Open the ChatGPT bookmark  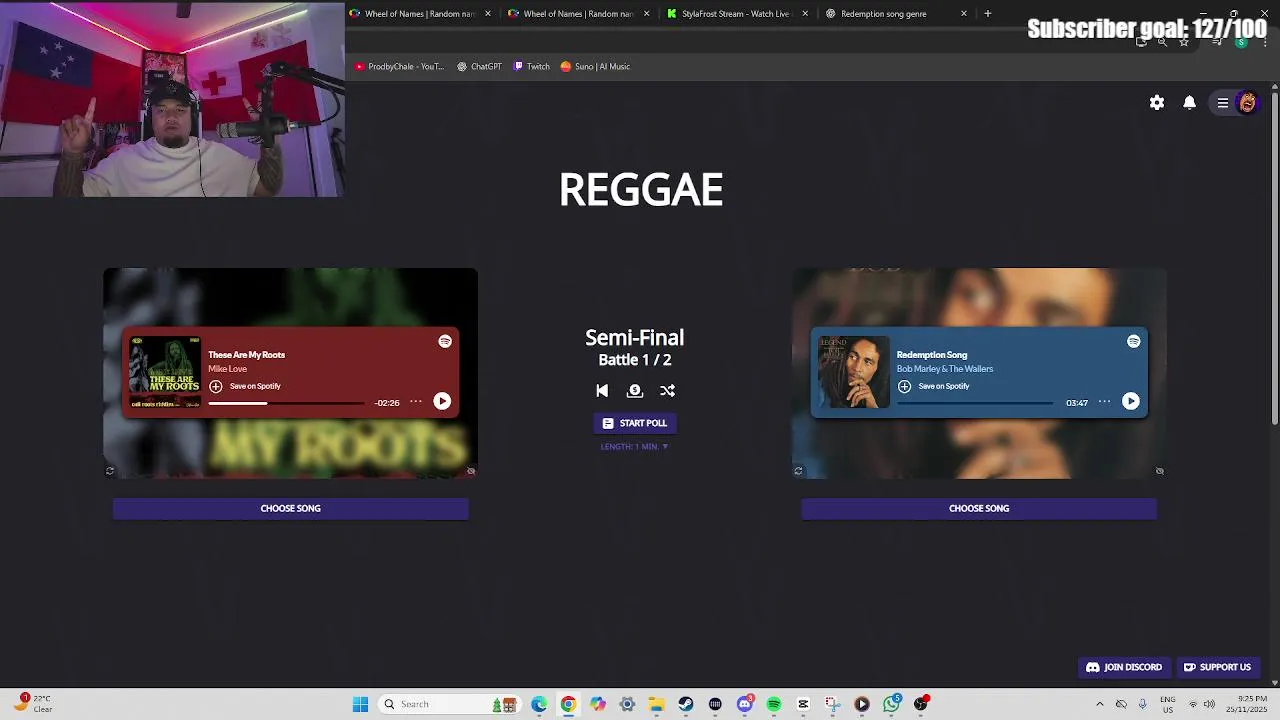pyautogui.click(x=479, y=66)
